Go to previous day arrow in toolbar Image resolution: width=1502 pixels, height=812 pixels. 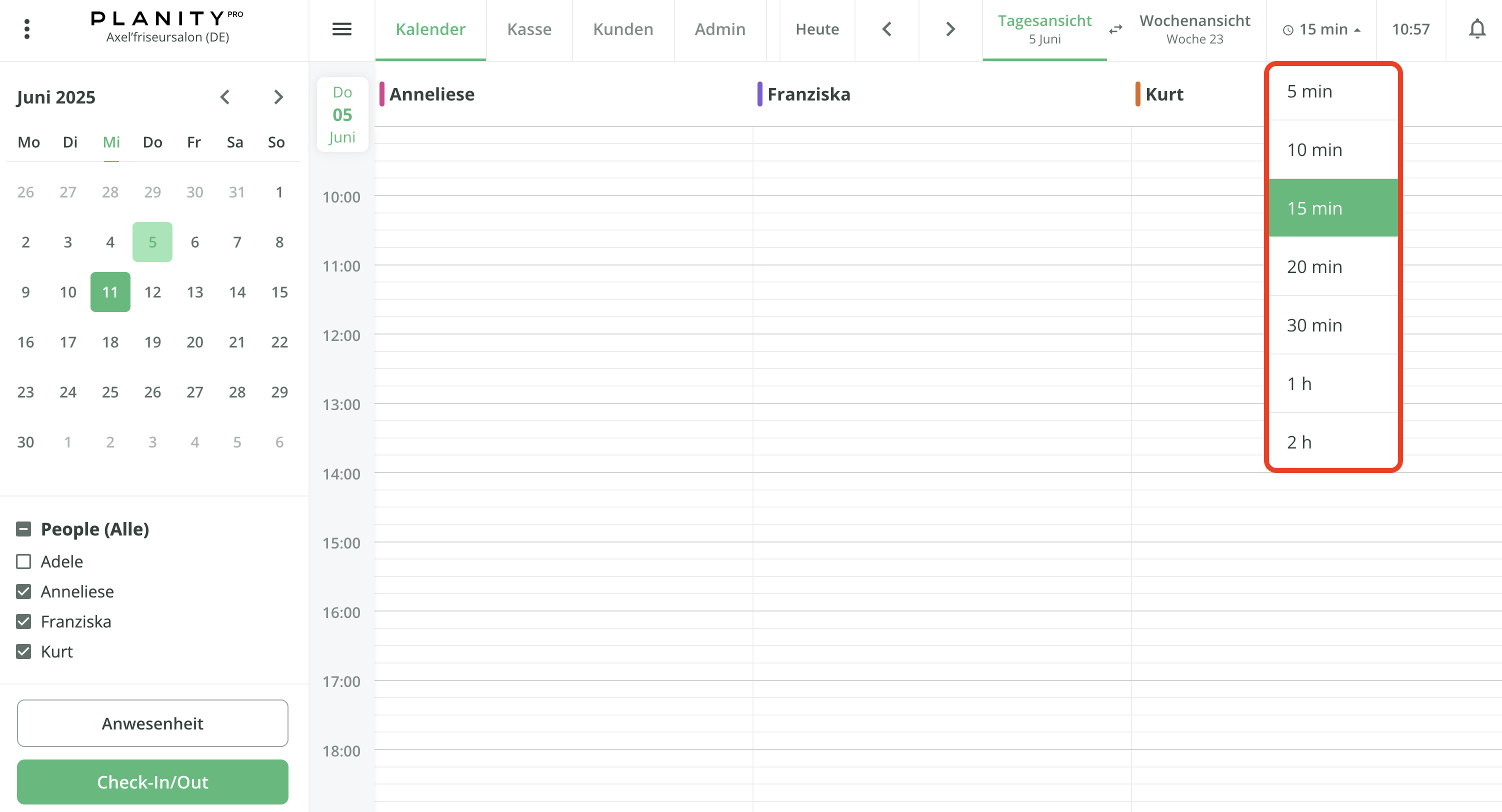(x=887, y=29)
